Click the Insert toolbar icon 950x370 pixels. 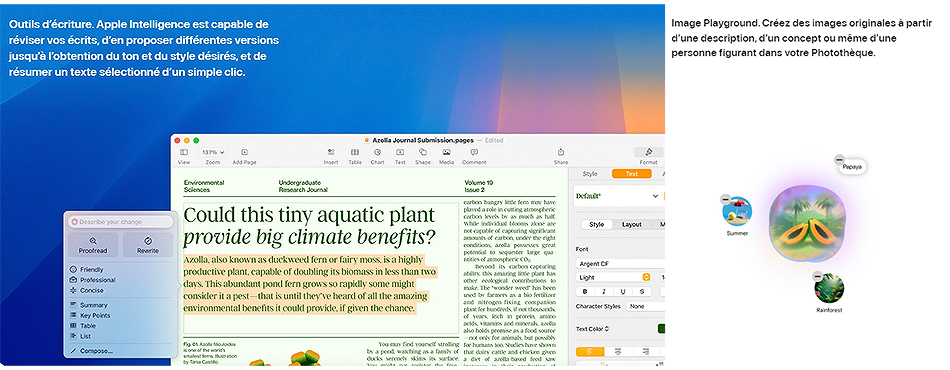click(x=331, y=152)
